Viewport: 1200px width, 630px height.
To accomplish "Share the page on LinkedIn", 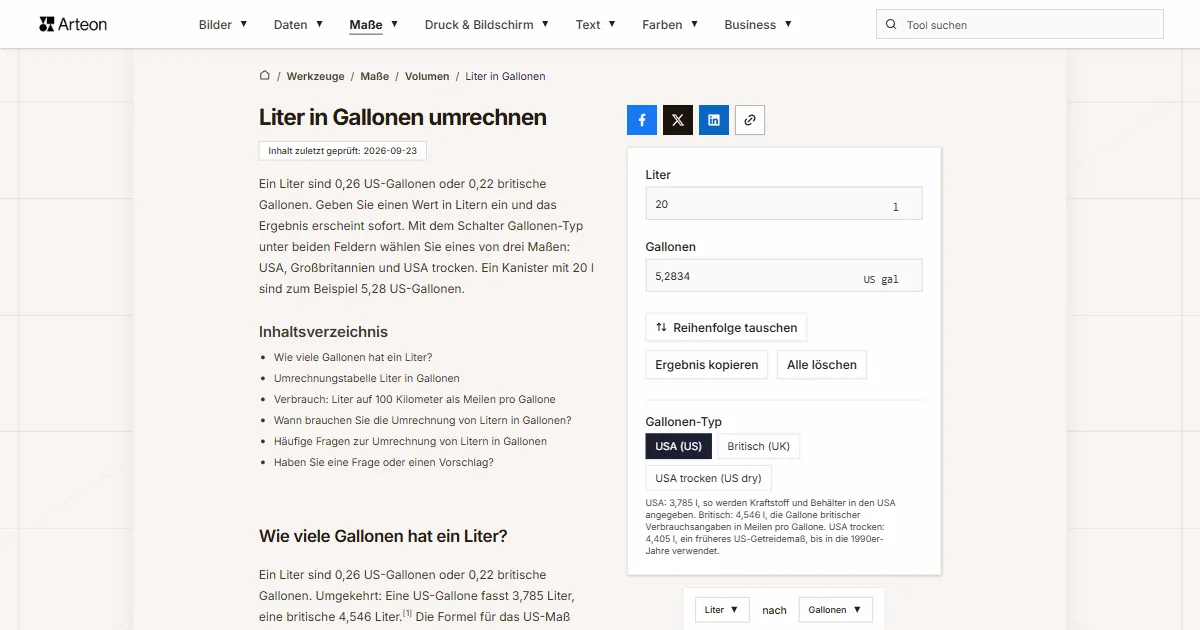I will (x=714, y=120).
